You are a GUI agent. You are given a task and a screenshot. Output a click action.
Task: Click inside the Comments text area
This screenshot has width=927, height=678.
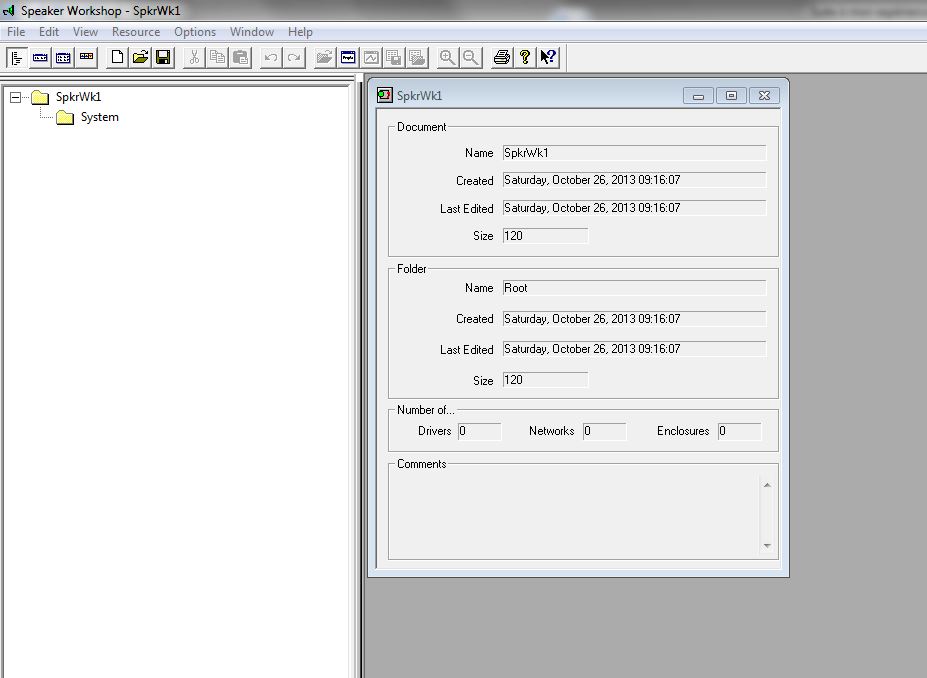[574, 515]
